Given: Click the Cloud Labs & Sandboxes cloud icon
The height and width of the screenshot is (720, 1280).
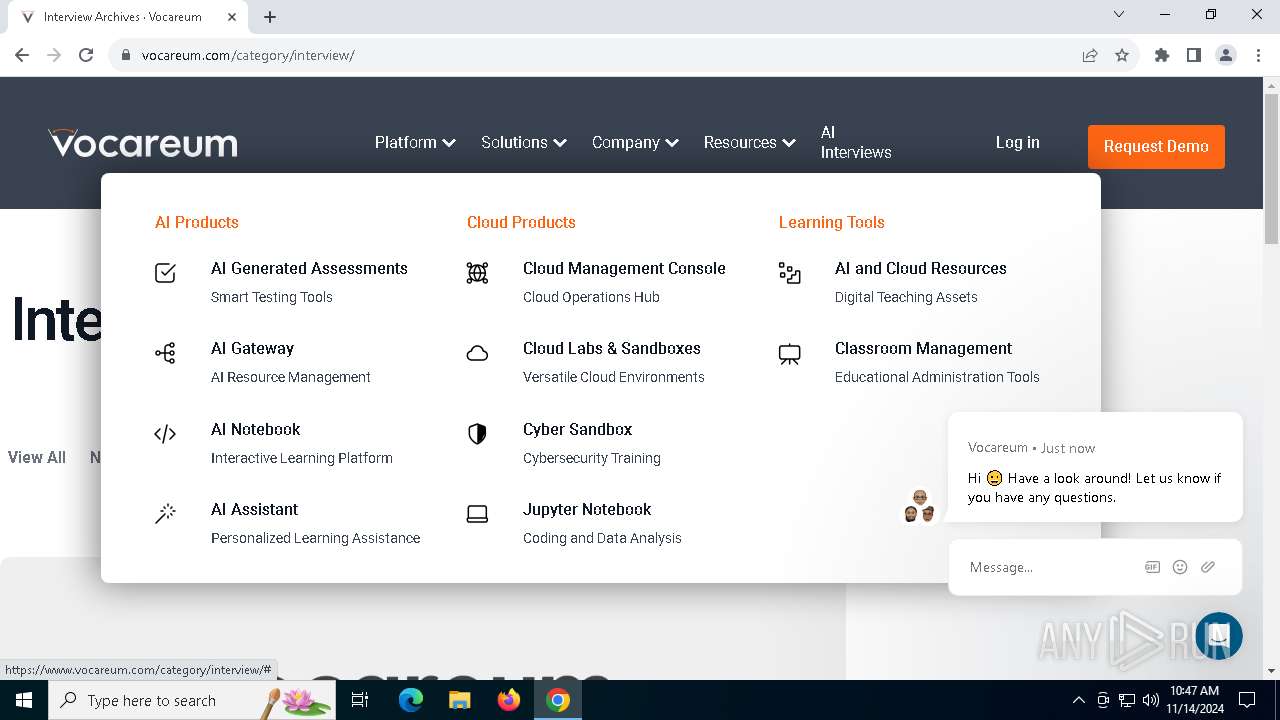Looking at the screenshot, I should (x=477, y=353).
